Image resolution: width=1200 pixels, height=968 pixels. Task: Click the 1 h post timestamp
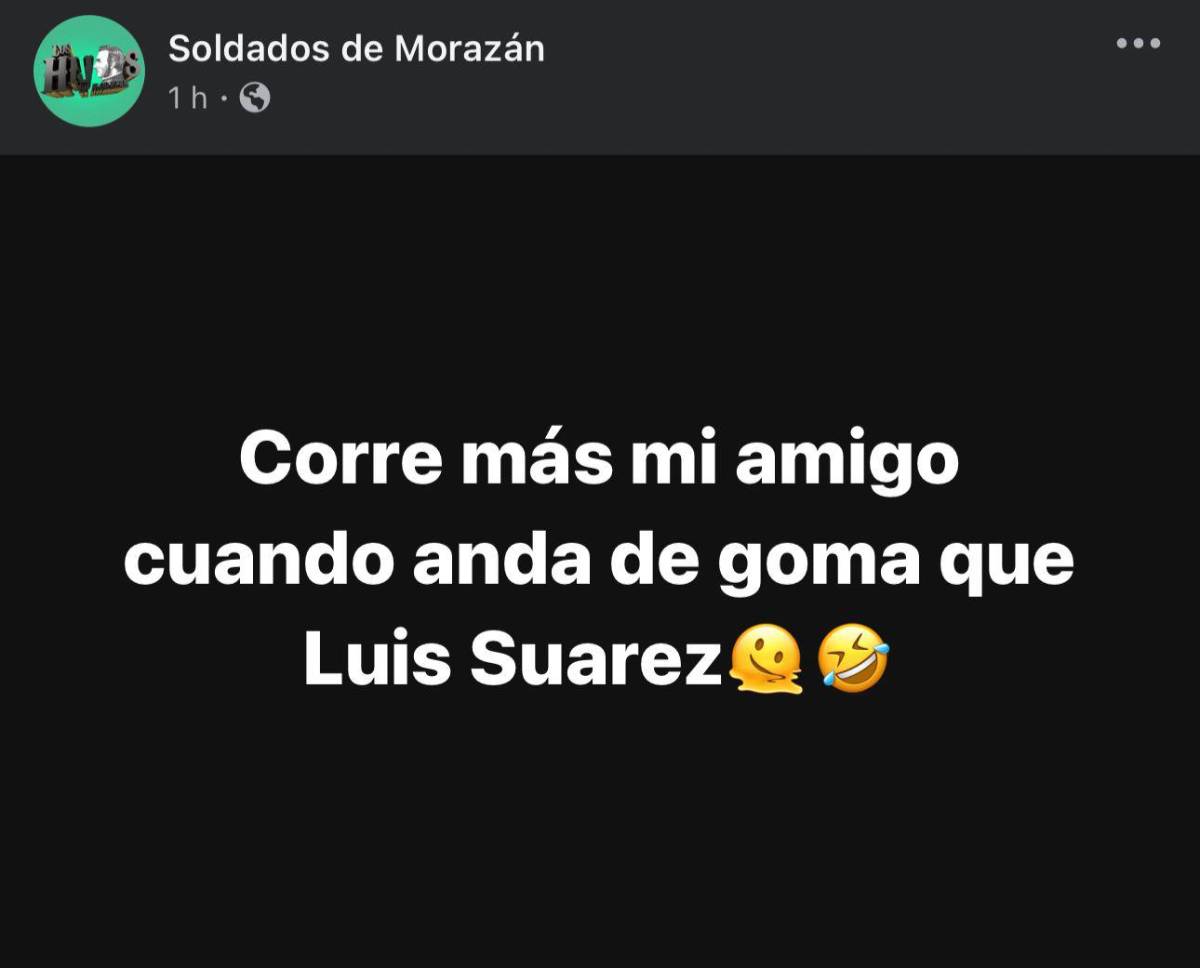pyautogui.click(x=187, y=98)
